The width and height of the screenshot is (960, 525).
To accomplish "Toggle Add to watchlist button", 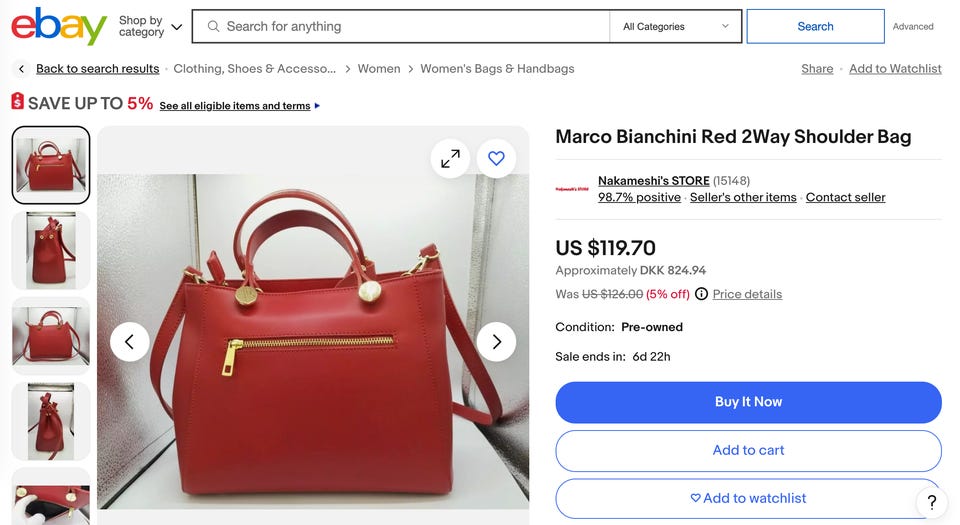I will 748,498.
